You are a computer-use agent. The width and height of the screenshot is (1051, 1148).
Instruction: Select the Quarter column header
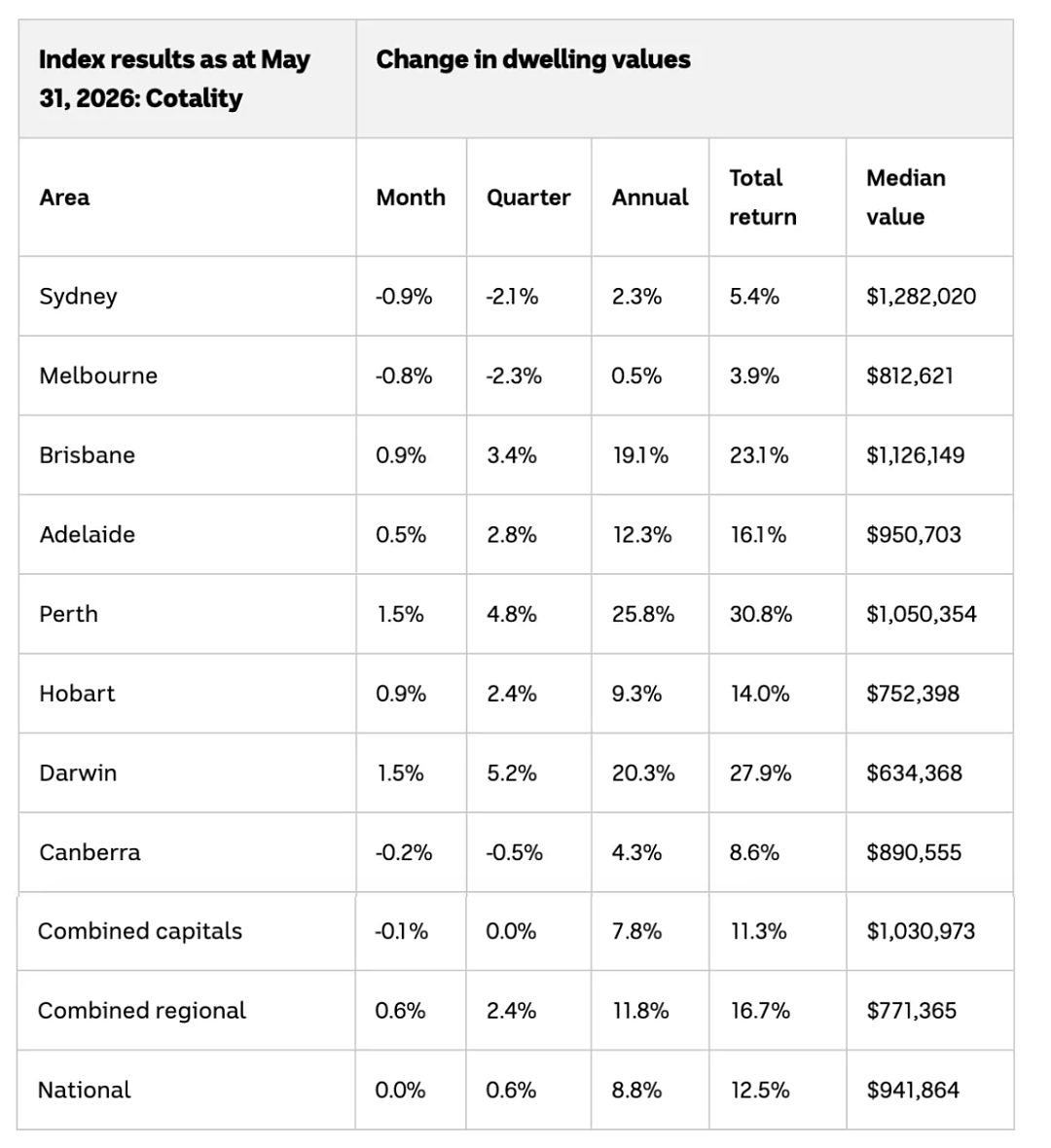528,197
